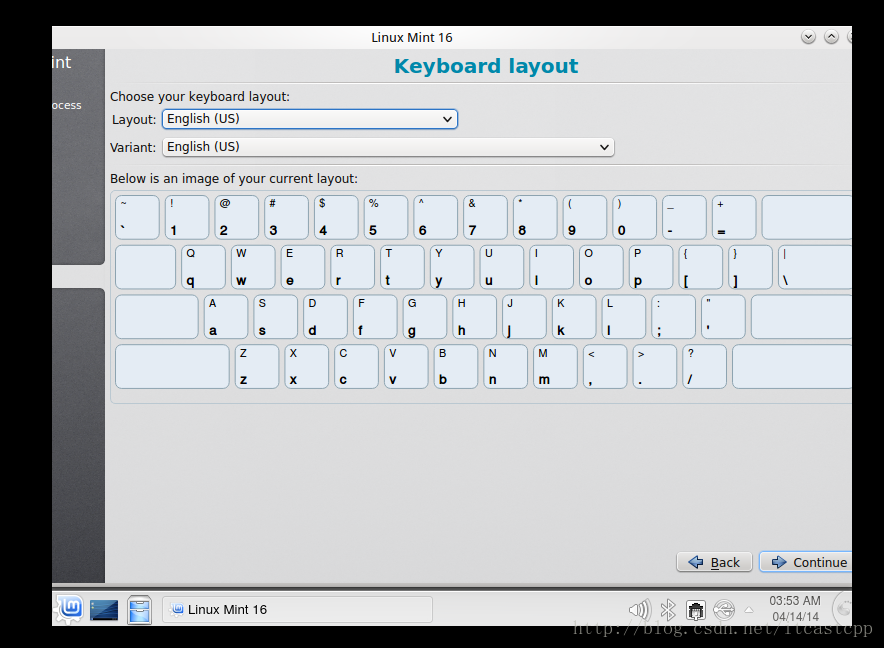The image size is (884, 648).
Task: Open the Linux Mint menu icon
Action: pyautogui.click(x=69, y=609)
